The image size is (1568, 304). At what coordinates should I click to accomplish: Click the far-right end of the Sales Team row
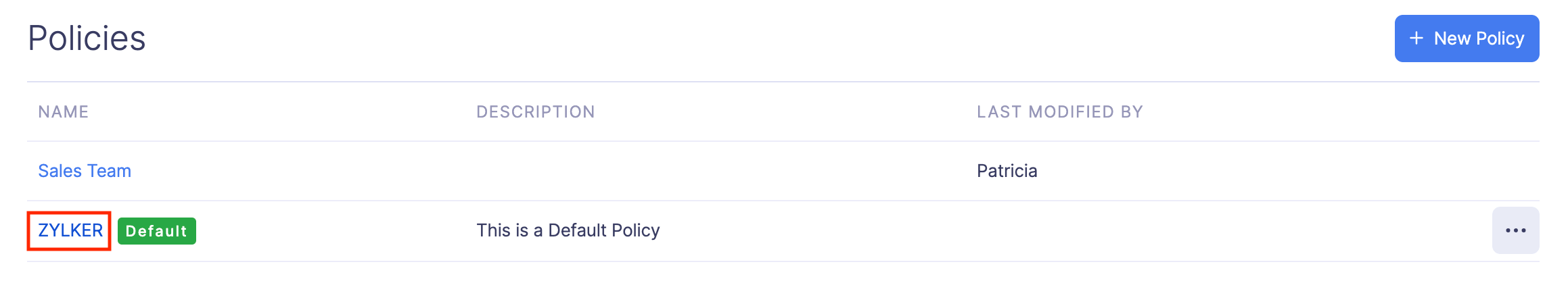point(1488,171)
